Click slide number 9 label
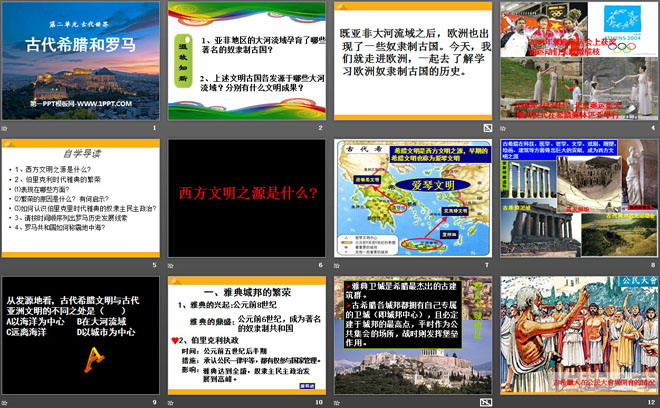 154,402
